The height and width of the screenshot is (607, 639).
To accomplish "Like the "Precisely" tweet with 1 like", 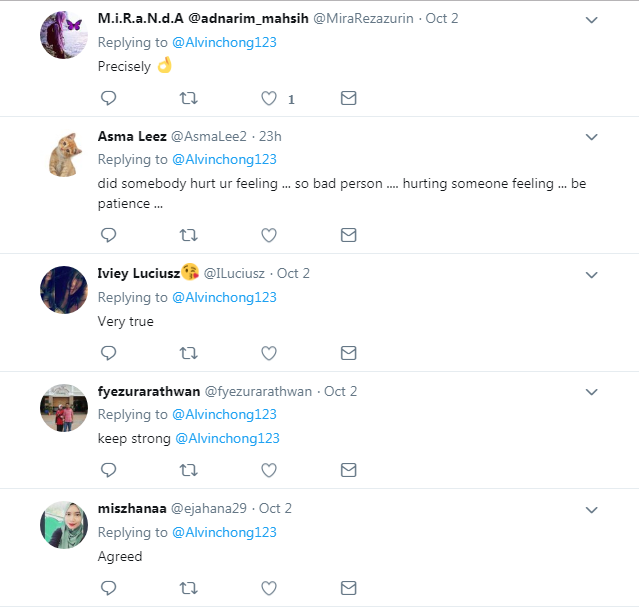I will coord(268,98).
